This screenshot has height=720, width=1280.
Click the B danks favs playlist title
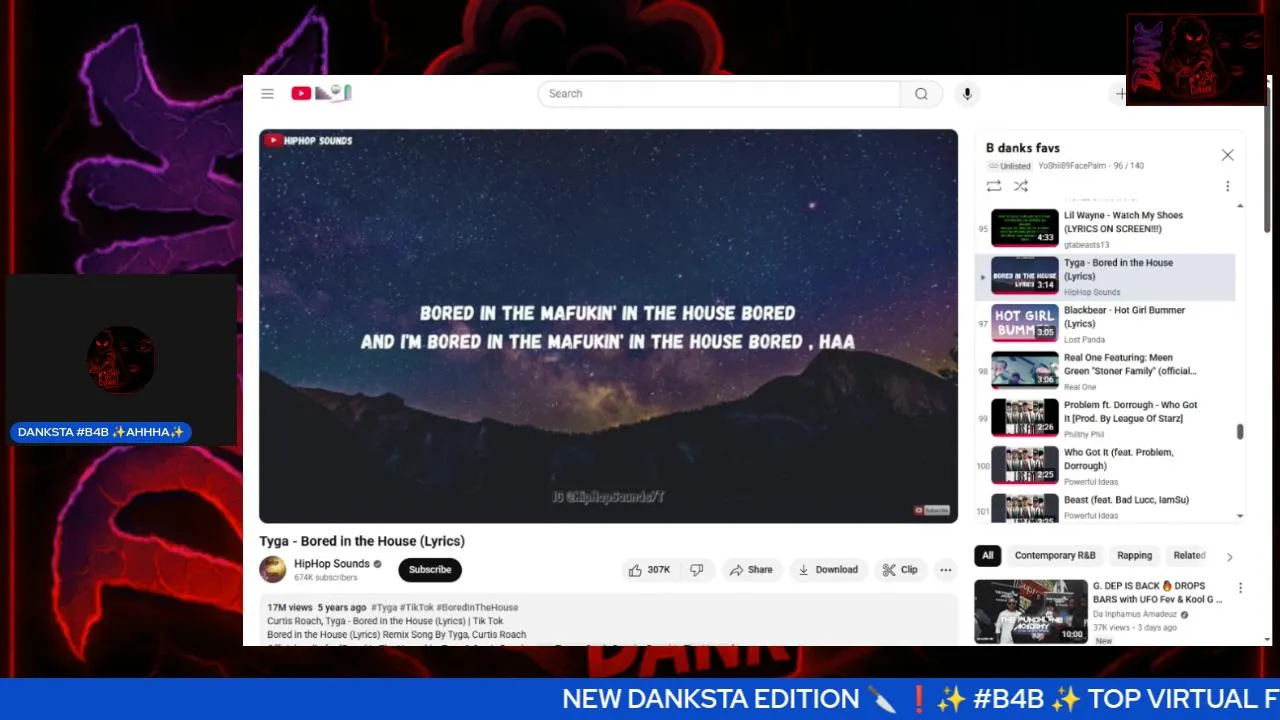1023,148
